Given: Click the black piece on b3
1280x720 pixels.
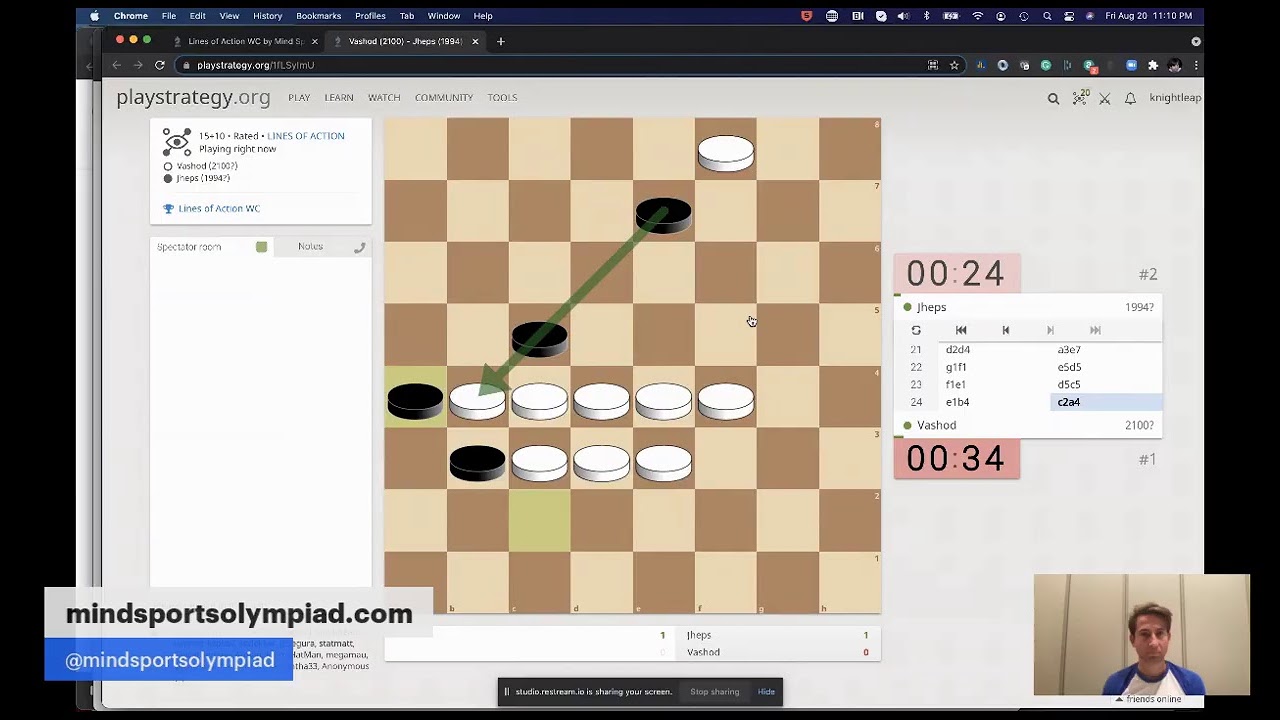Looking at the screenshot, I should tap(477, 462).
